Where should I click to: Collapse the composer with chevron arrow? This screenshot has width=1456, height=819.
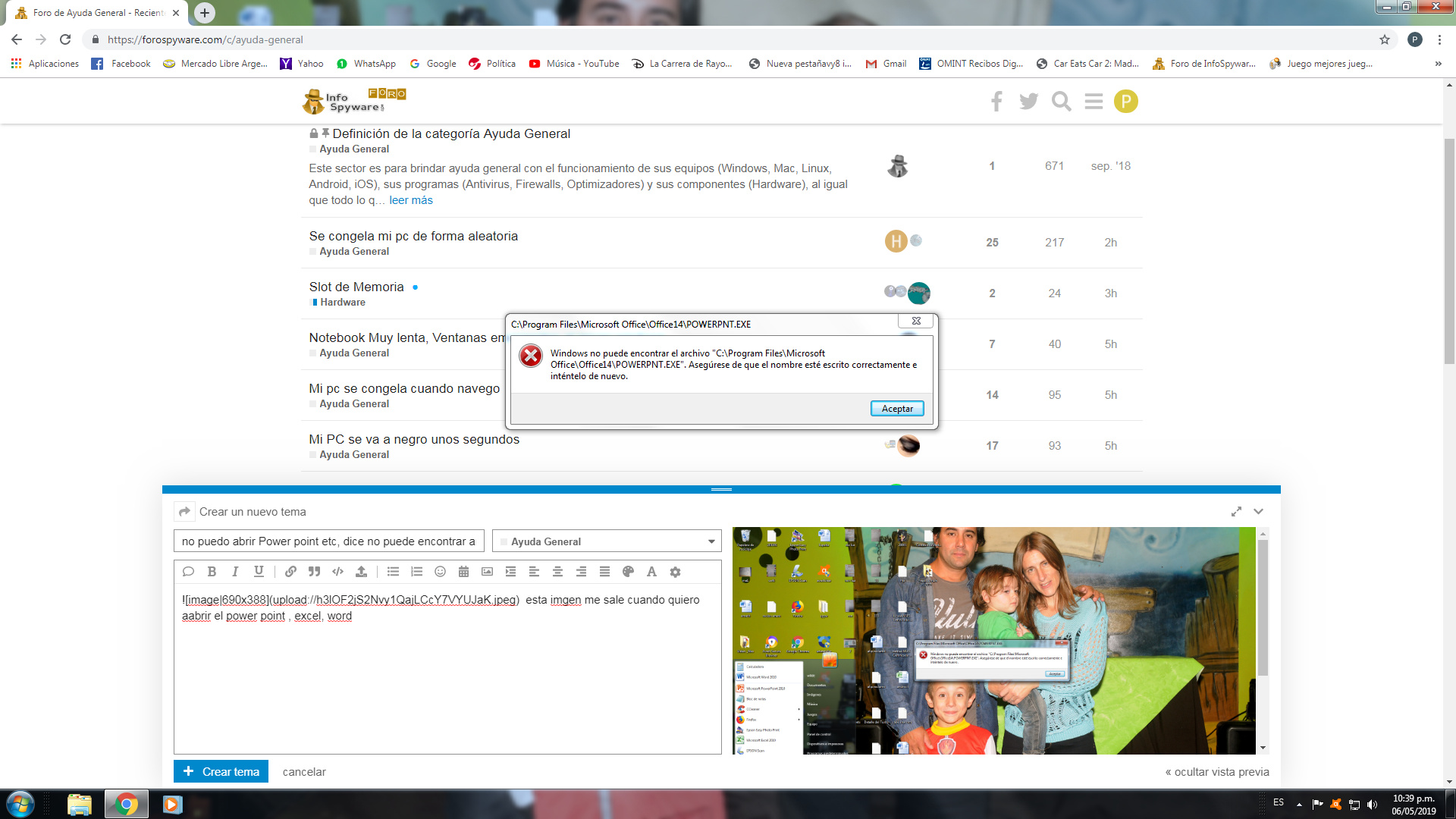(x=1258, y=512)
